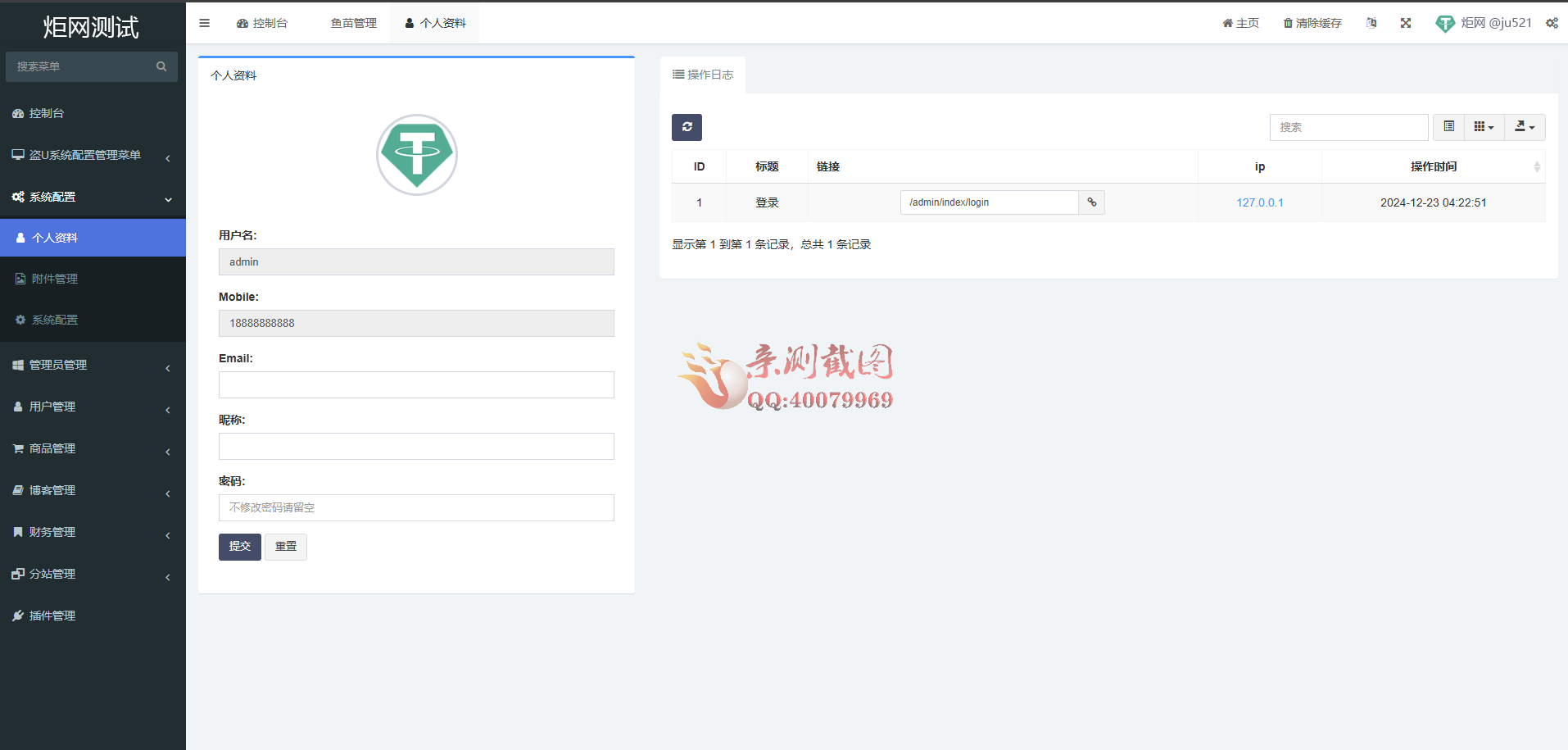Click the IP address 127.0.0.1 link

1260,202
